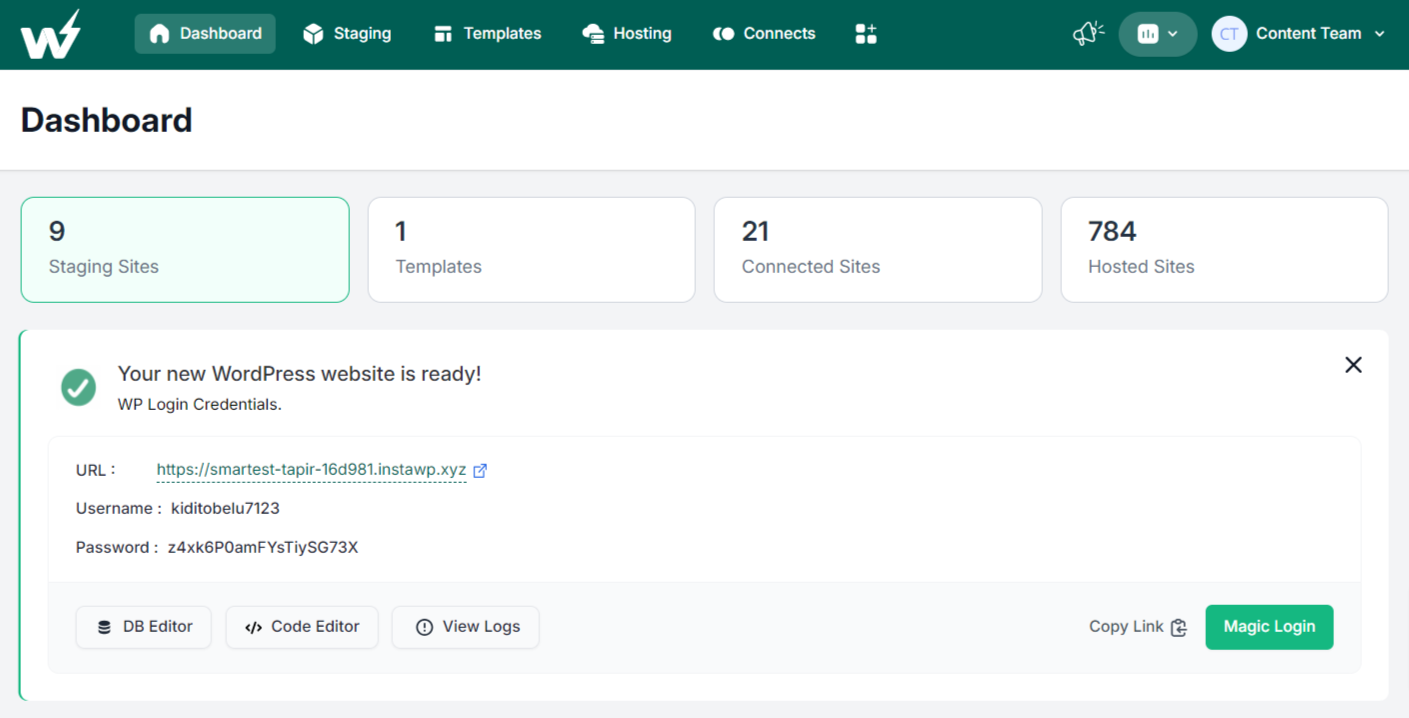
Task: Click the megaphone announcements icon
Action: click(x=1088, y=34)
